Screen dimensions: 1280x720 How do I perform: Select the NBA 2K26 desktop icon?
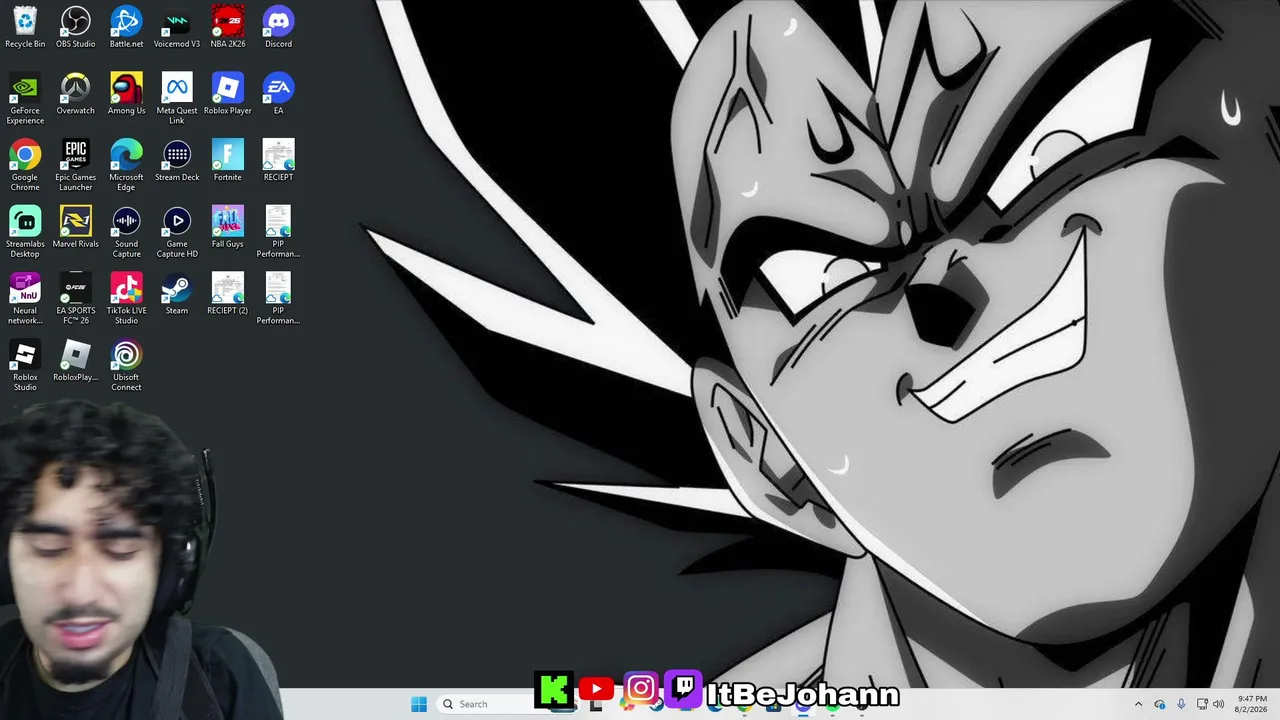228,27
